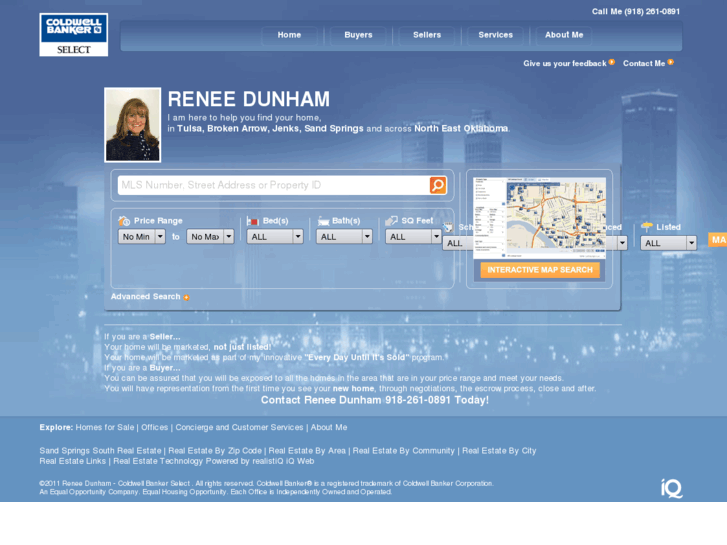Open the Sellers menu tab

pos(427,35)
